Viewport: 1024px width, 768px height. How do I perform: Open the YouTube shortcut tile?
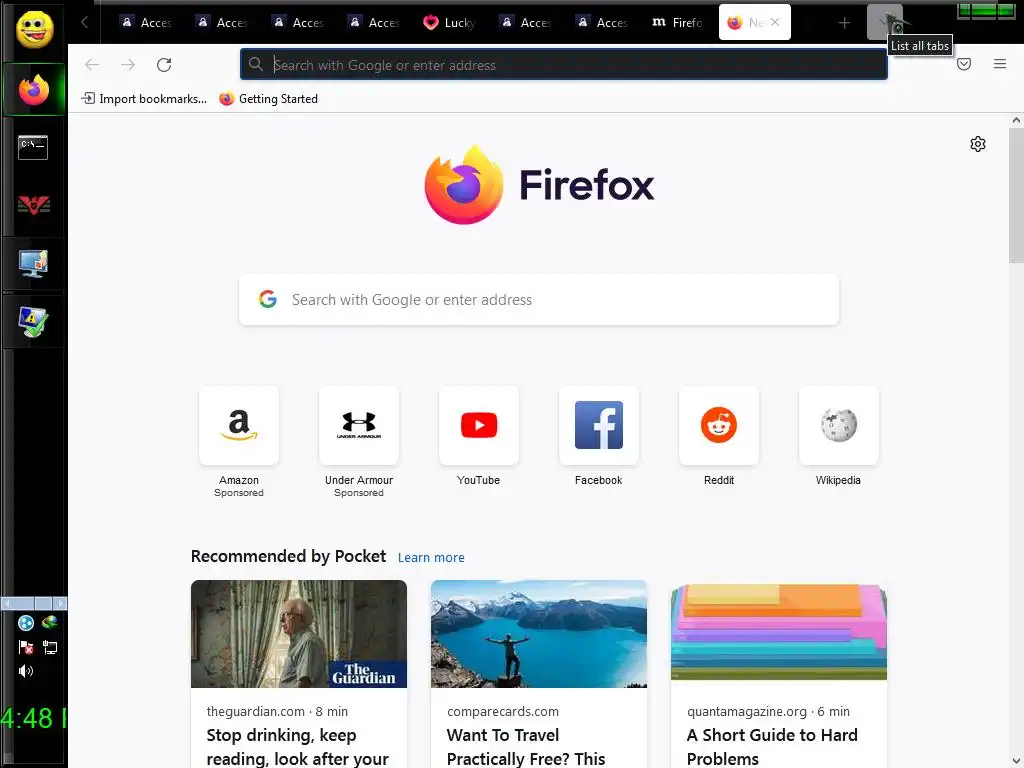pos(479,425)
